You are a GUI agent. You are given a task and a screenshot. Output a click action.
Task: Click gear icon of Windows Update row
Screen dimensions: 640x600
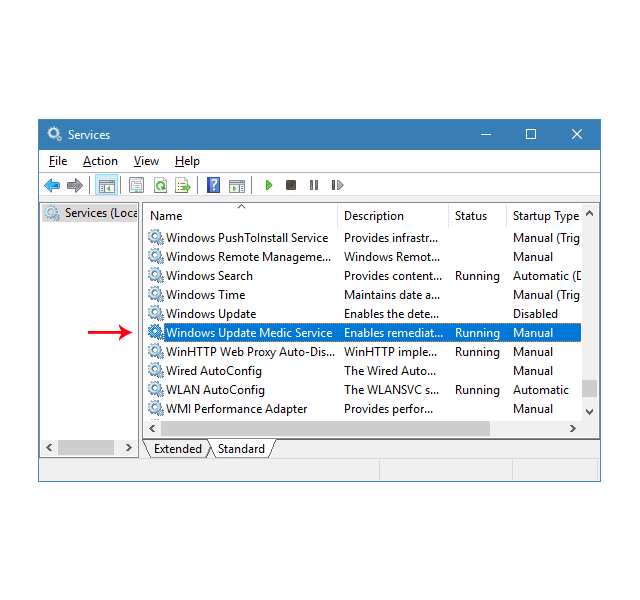pos(156,313)
